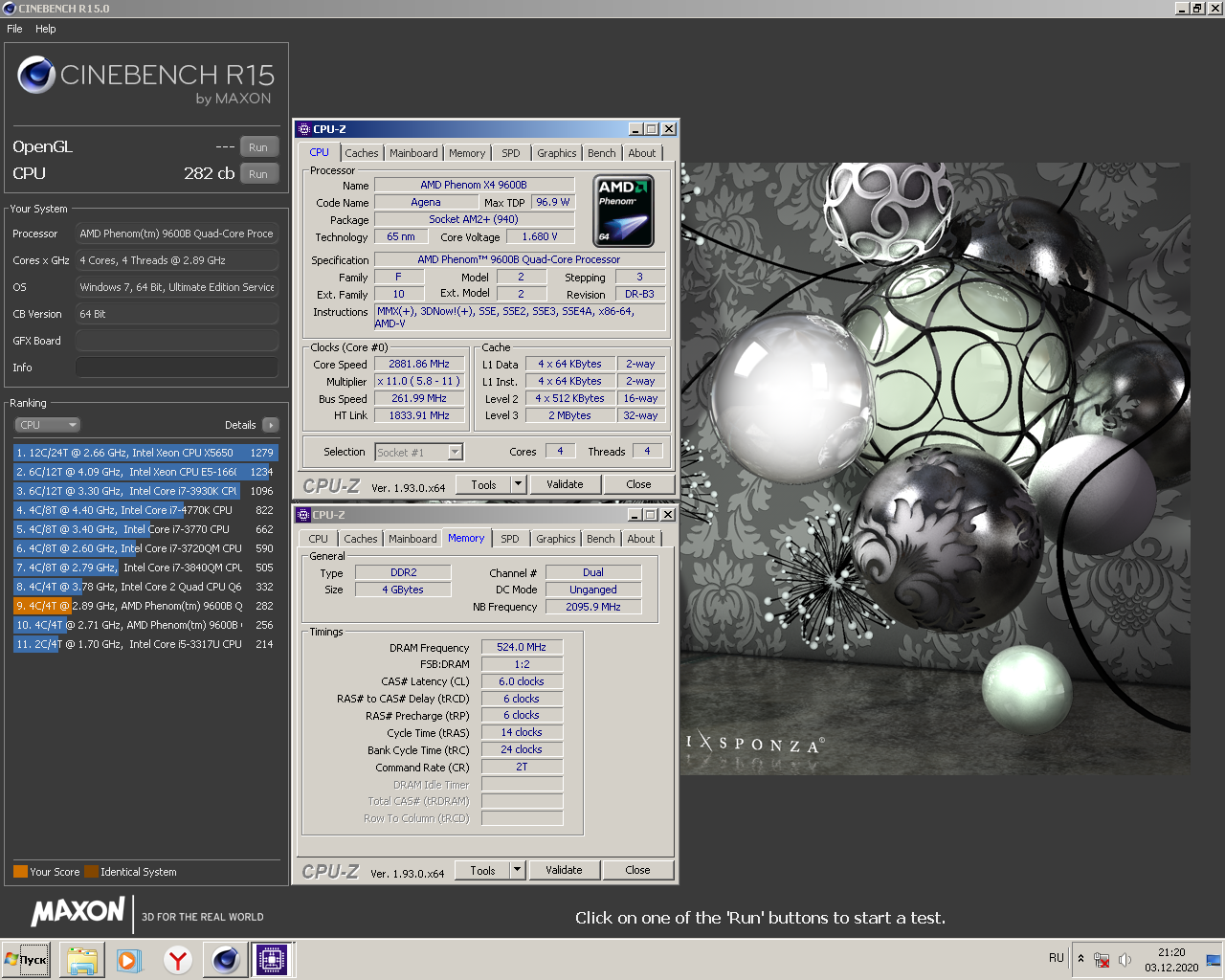The image size is (1225, 980).
Task: Switch to Graphics tab in upper CPU-Z
Action: [557, 153]
